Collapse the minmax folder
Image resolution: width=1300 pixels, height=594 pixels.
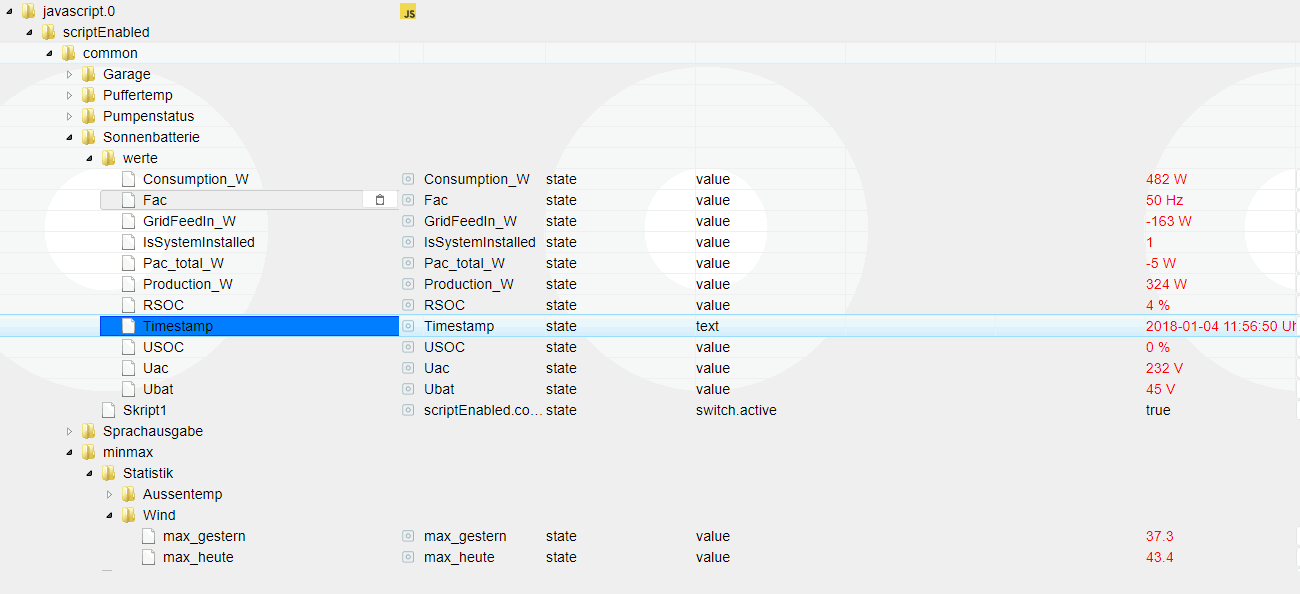(x=70, y=453)
